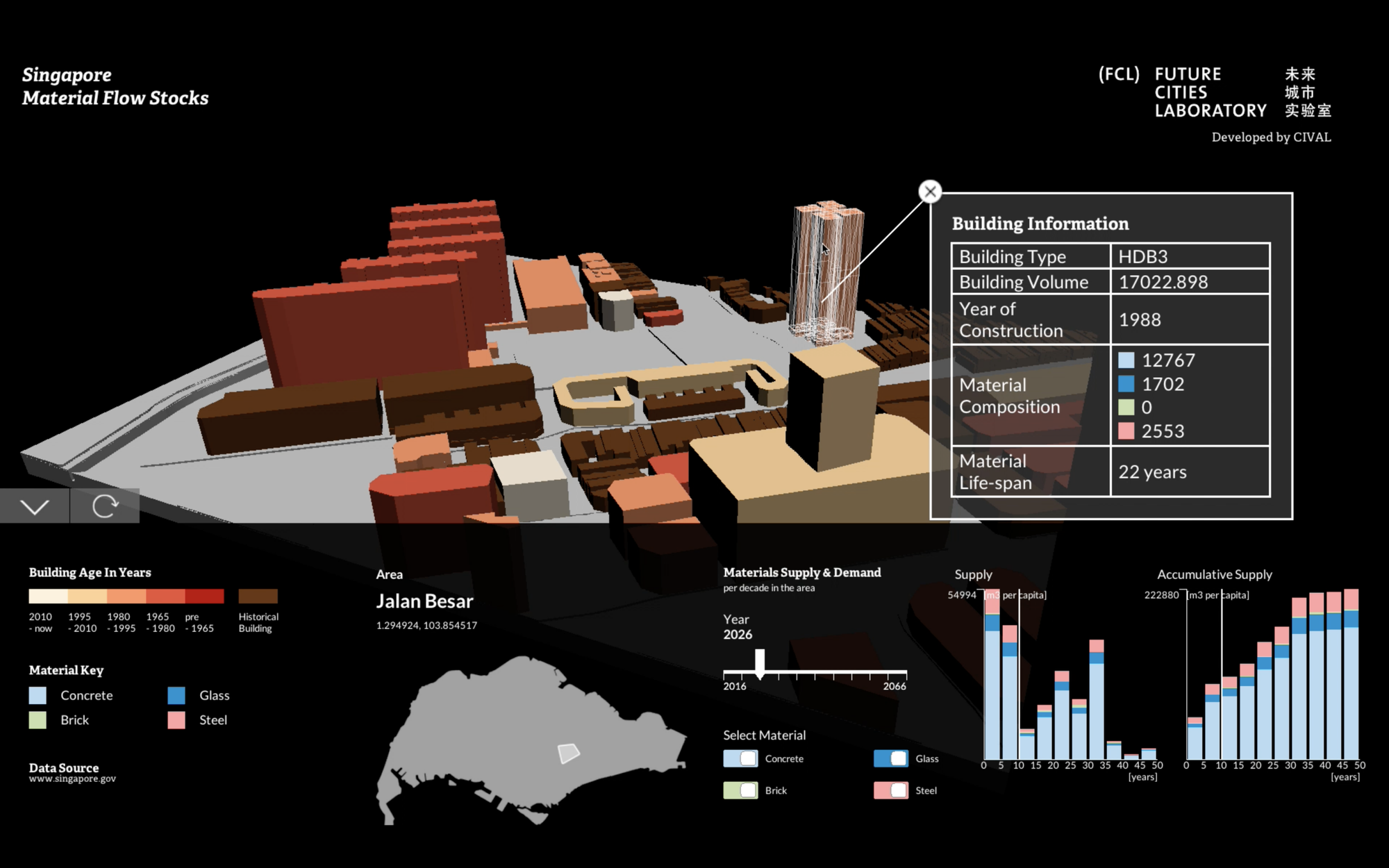Close the Building Information popup
The image size is (1389, 868).
[x=930, y=192]
